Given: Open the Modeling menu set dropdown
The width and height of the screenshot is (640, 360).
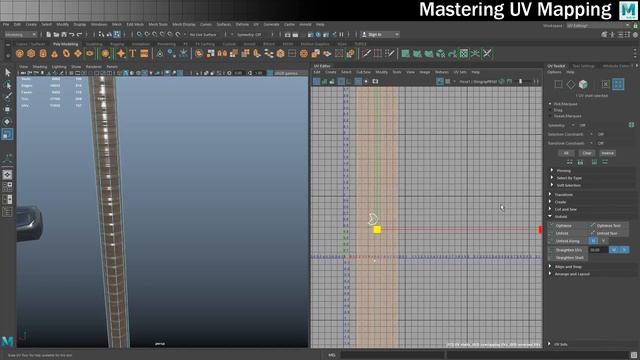Looking at the screenshot, I should click(20, 35).
